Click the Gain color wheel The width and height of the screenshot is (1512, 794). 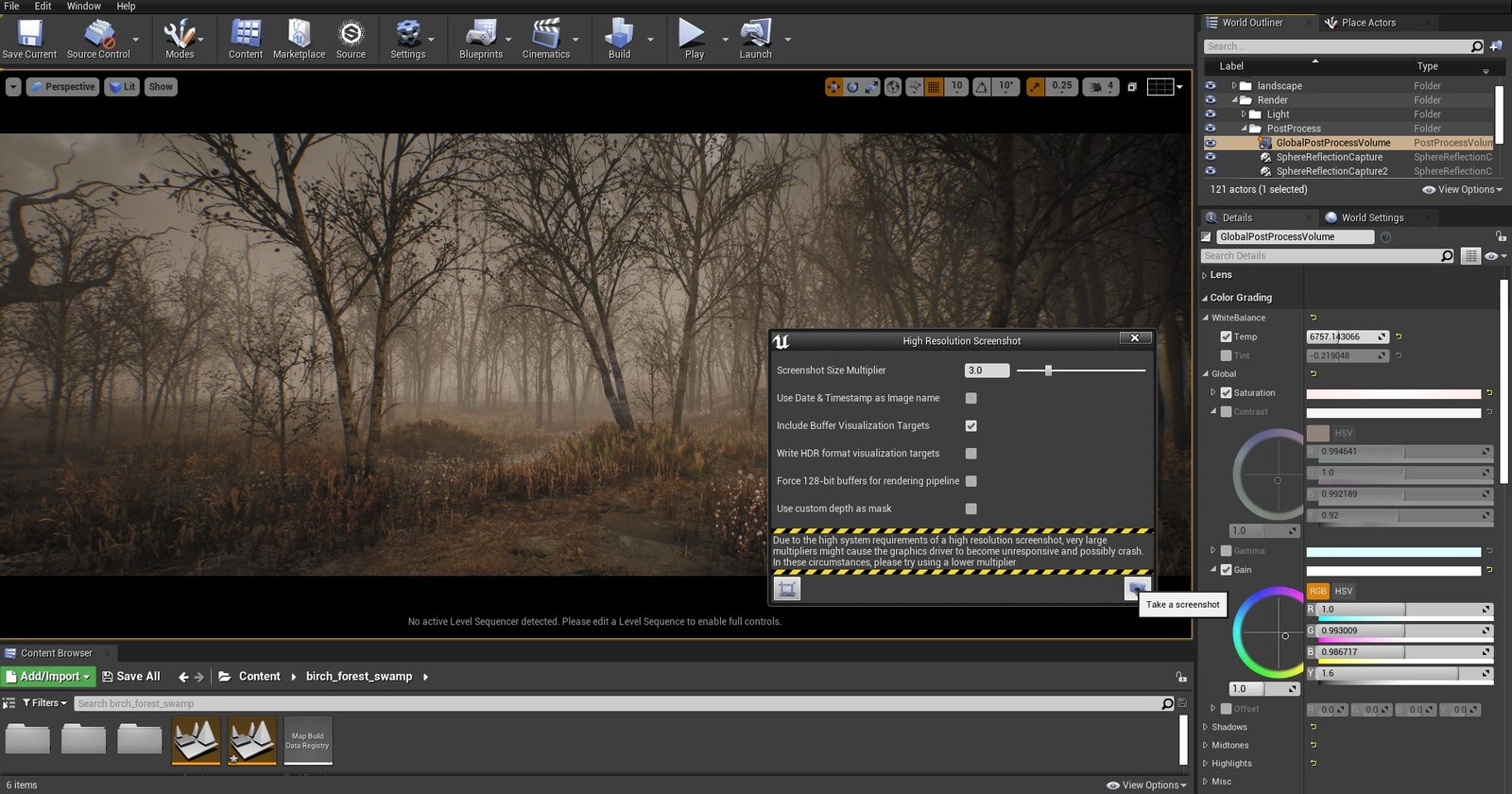click(1268, 633)
